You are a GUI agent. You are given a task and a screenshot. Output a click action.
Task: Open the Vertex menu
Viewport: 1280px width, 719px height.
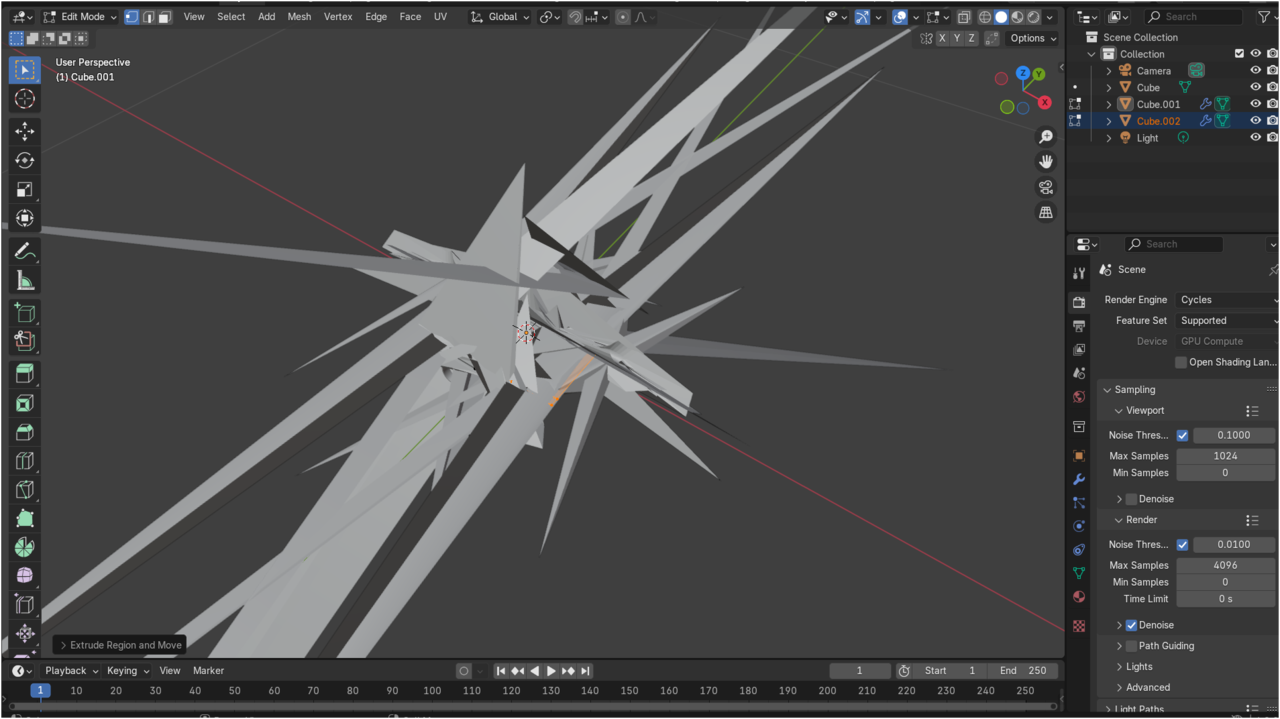[338, 17]
